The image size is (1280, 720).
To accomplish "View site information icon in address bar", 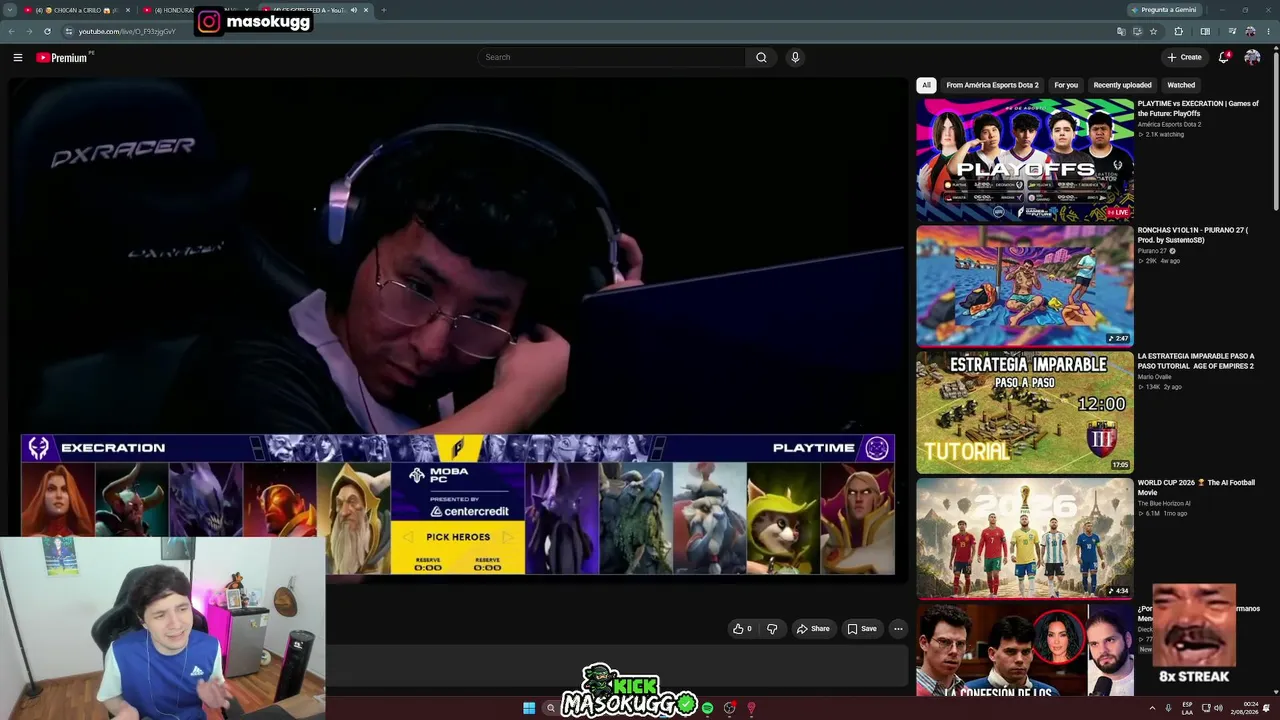I will coord(68,31).
